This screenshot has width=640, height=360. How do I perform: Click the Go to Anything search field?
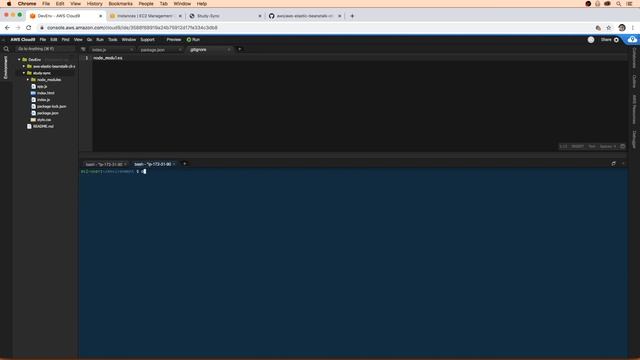(45, 49)
